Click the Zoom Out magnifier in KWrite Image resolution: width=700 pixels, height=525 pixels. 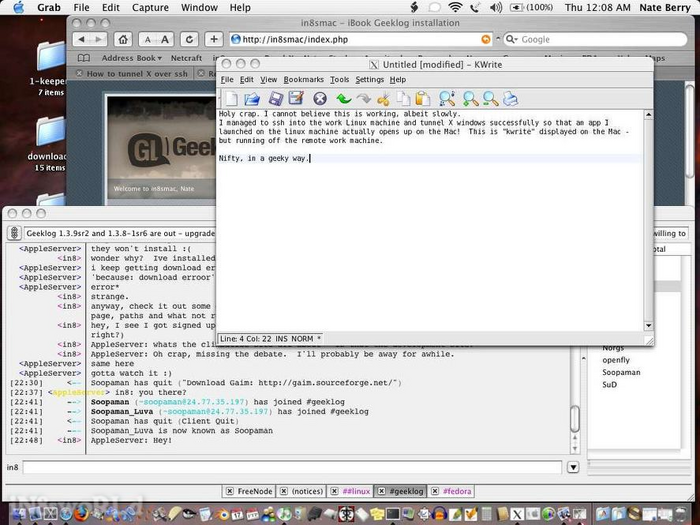pos(490,99)
